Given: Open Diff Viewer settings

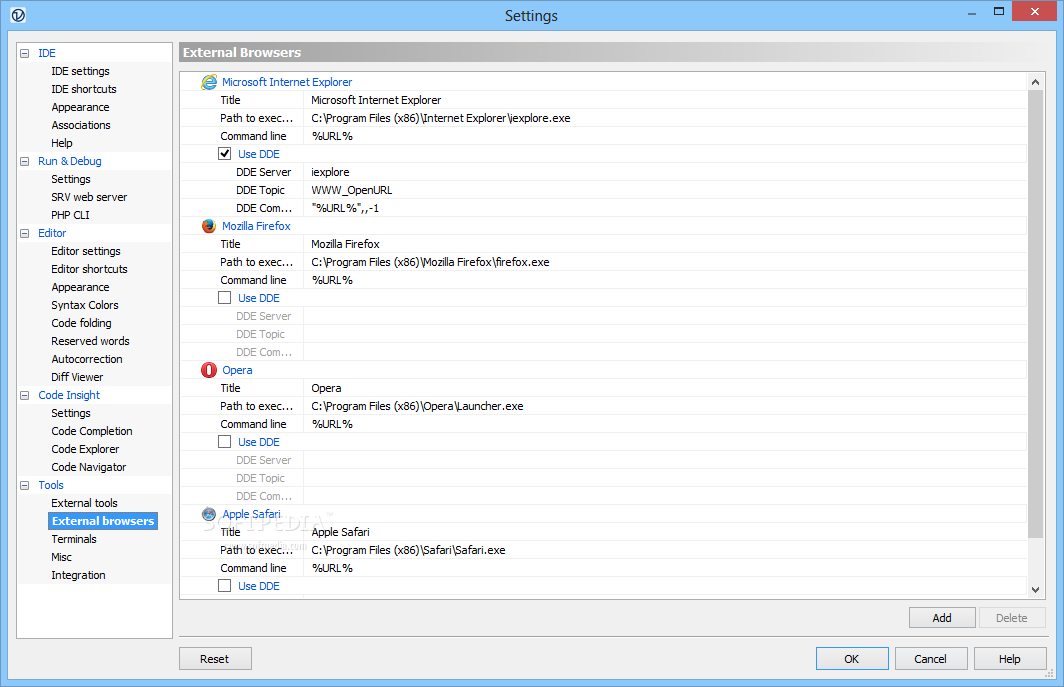Looking at the screenshot, I should 77,377.
